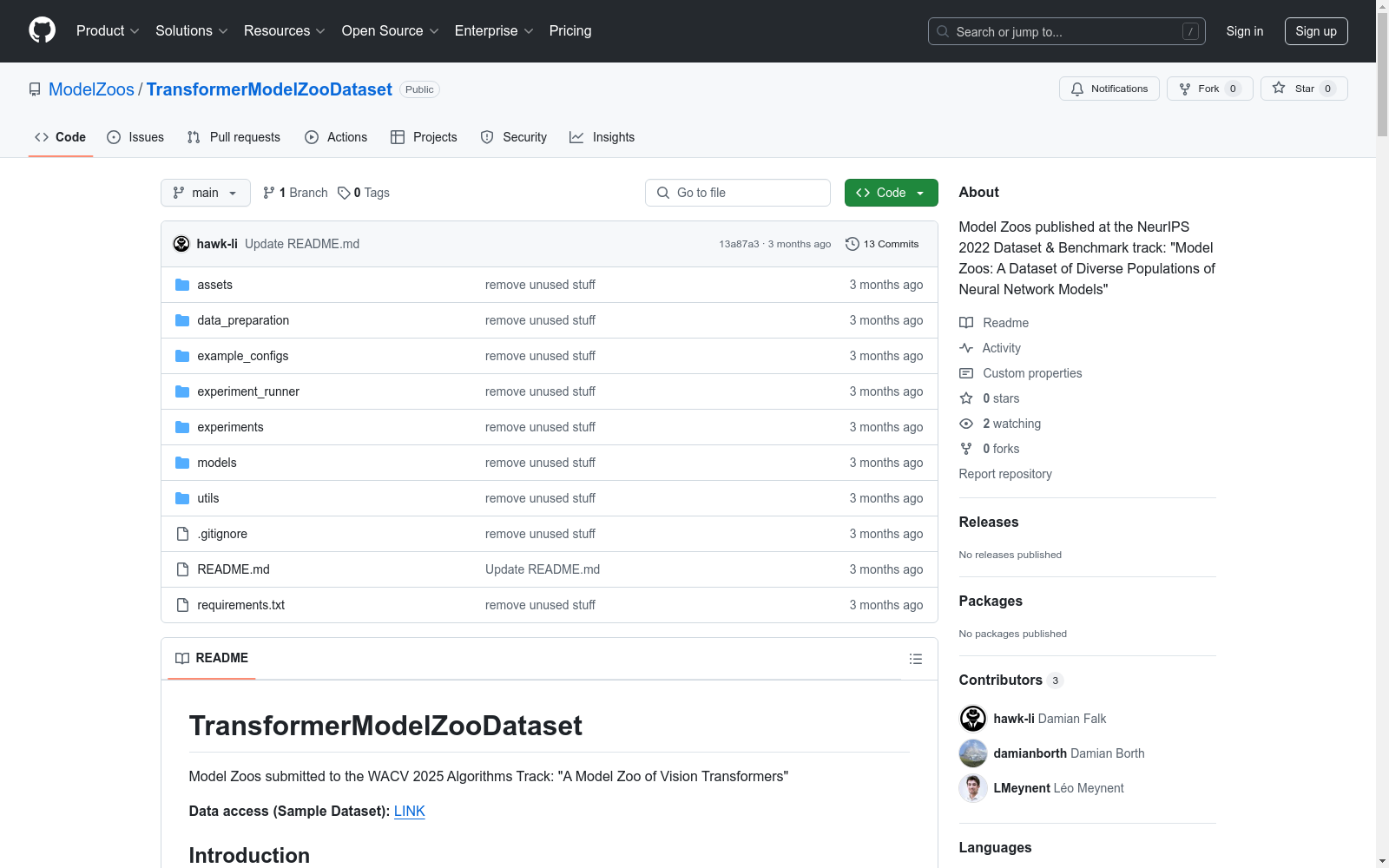Open the experiment_runner folder
Image resolution: width=1389 pixels, height=868 pixels.
coord(248,391)
